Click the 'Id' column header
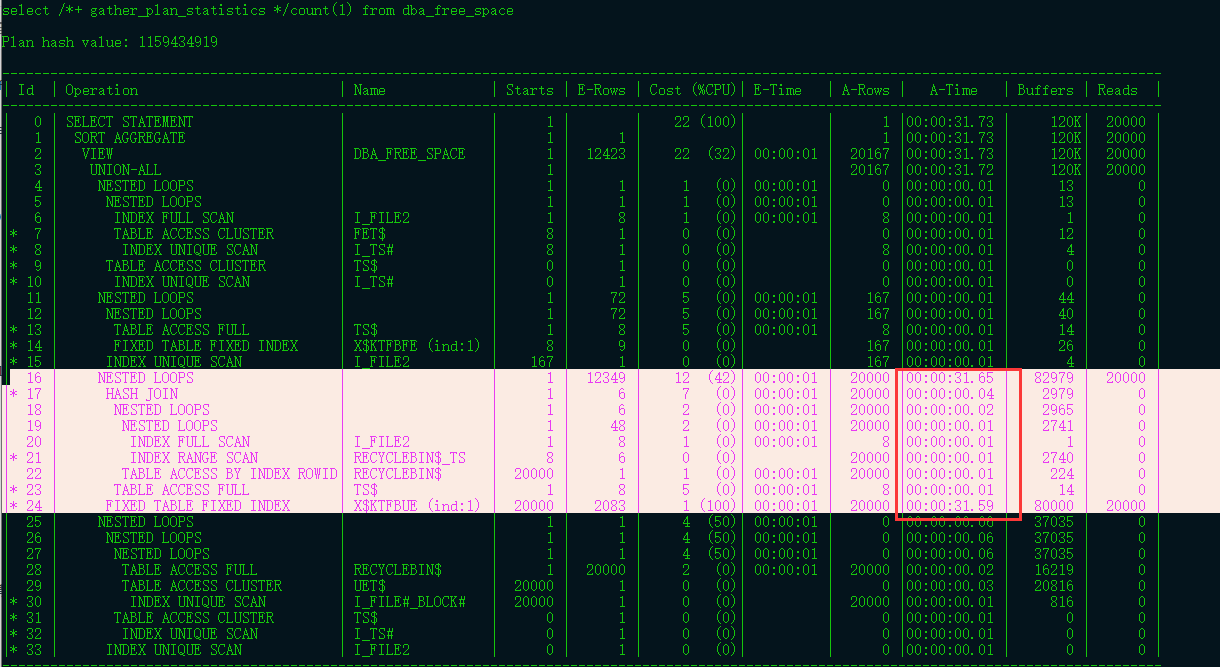Image resolution: width=1220 pixels, height=667 pixels. [x=26, y=90]
